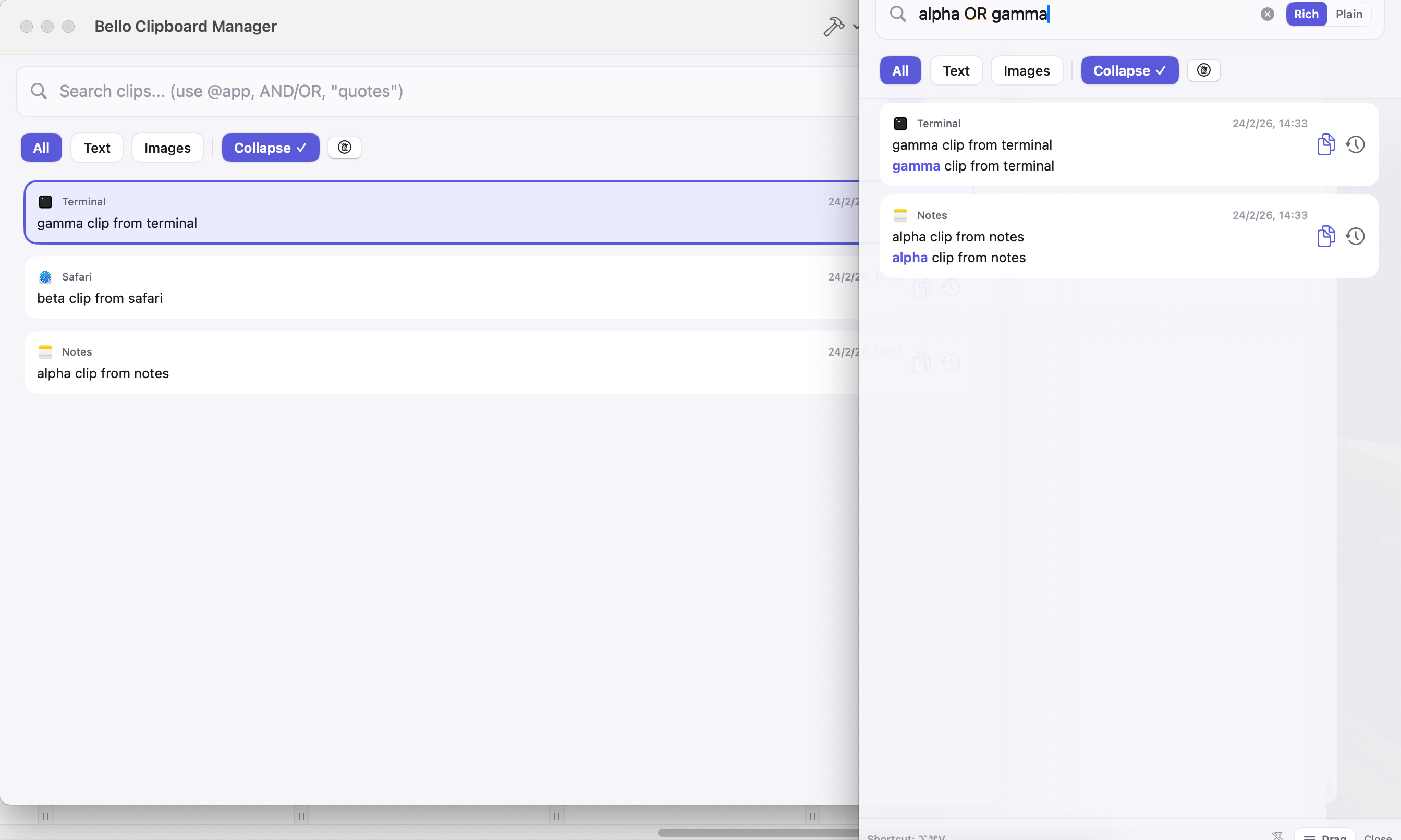The height and width of the screenshot is (840, 1401).
Task: Select the beta clip from safari card
Action: tap(396, 287)
